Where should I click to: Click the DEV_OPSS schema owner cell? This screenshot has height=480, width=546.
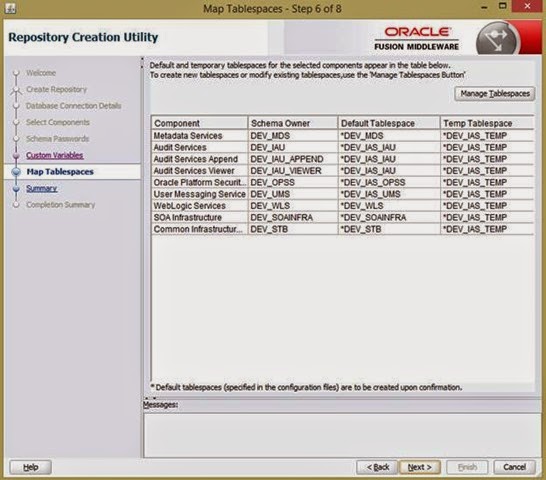(x=293, y=183)
